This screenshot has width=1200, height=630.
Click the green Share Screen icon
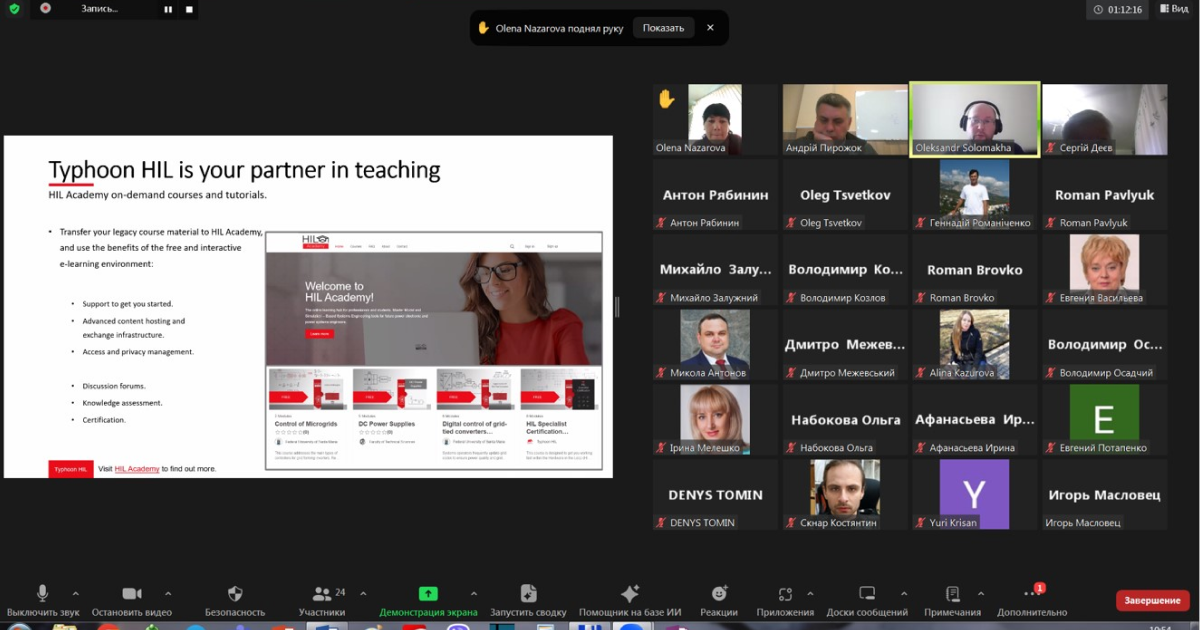pyautogui.click(x=428, y=594)
